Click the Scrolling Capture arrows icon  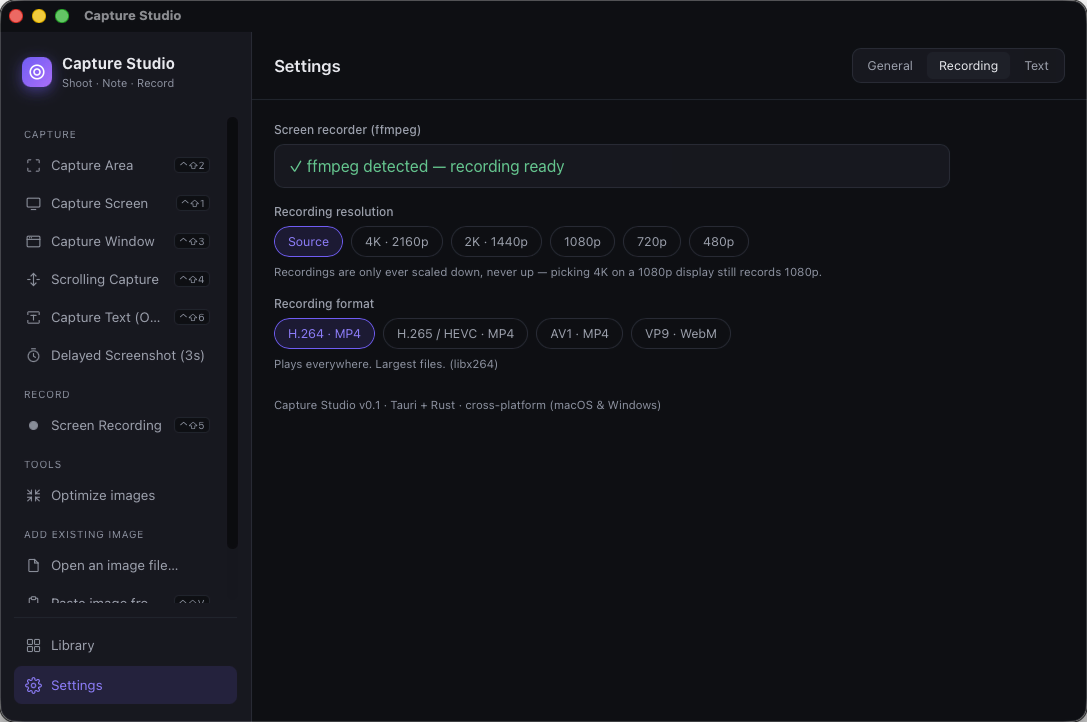click(33, 280)
